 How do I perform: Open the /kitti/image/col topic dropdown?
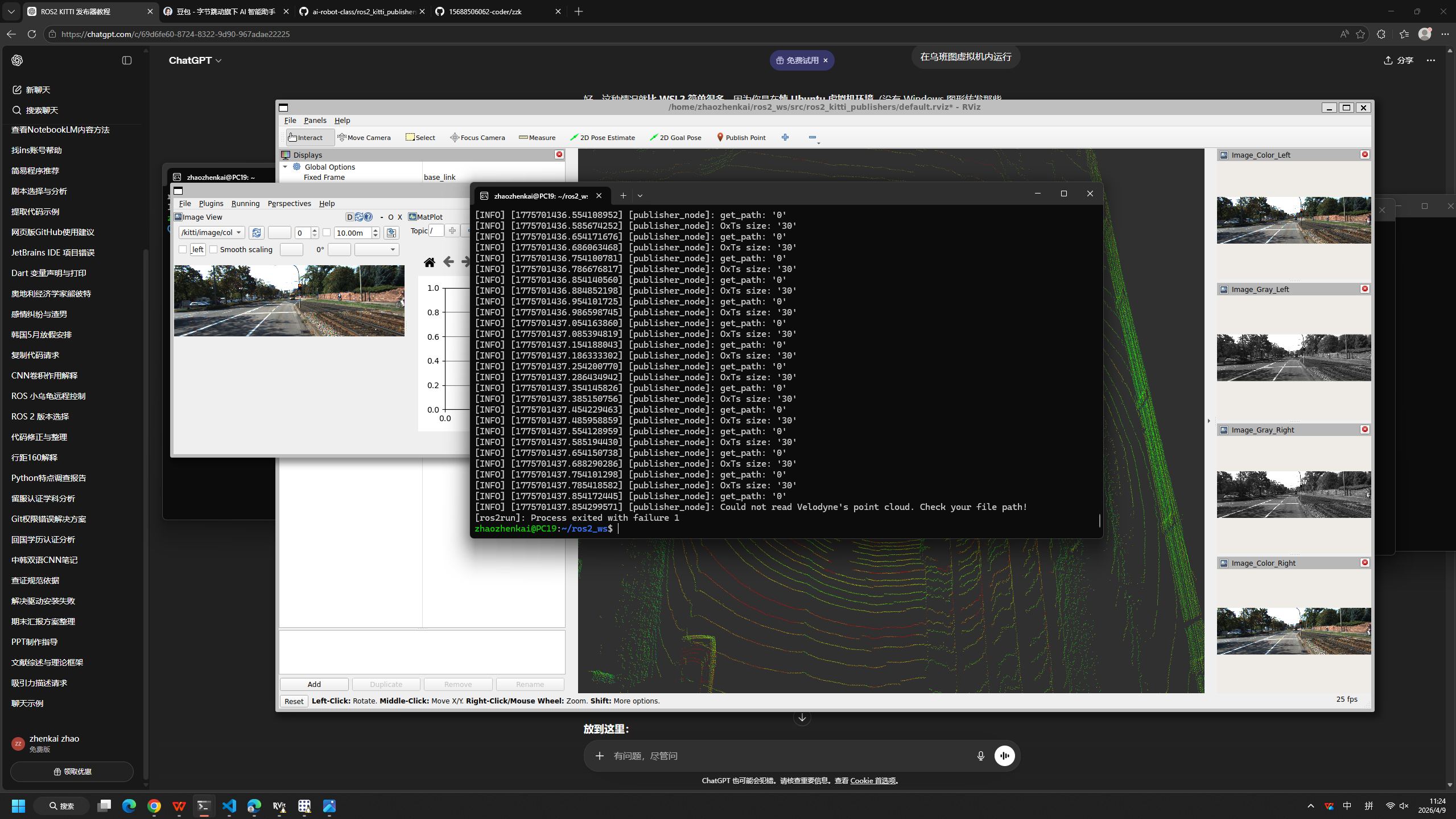(212, 232)
